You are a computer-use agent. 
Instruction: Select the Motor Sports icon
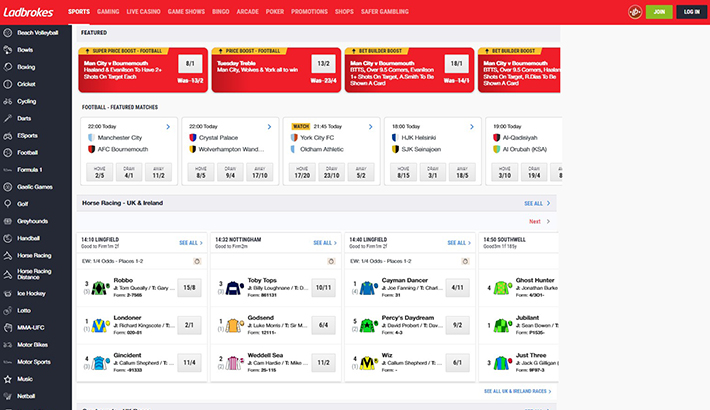[x=8, y=362]
